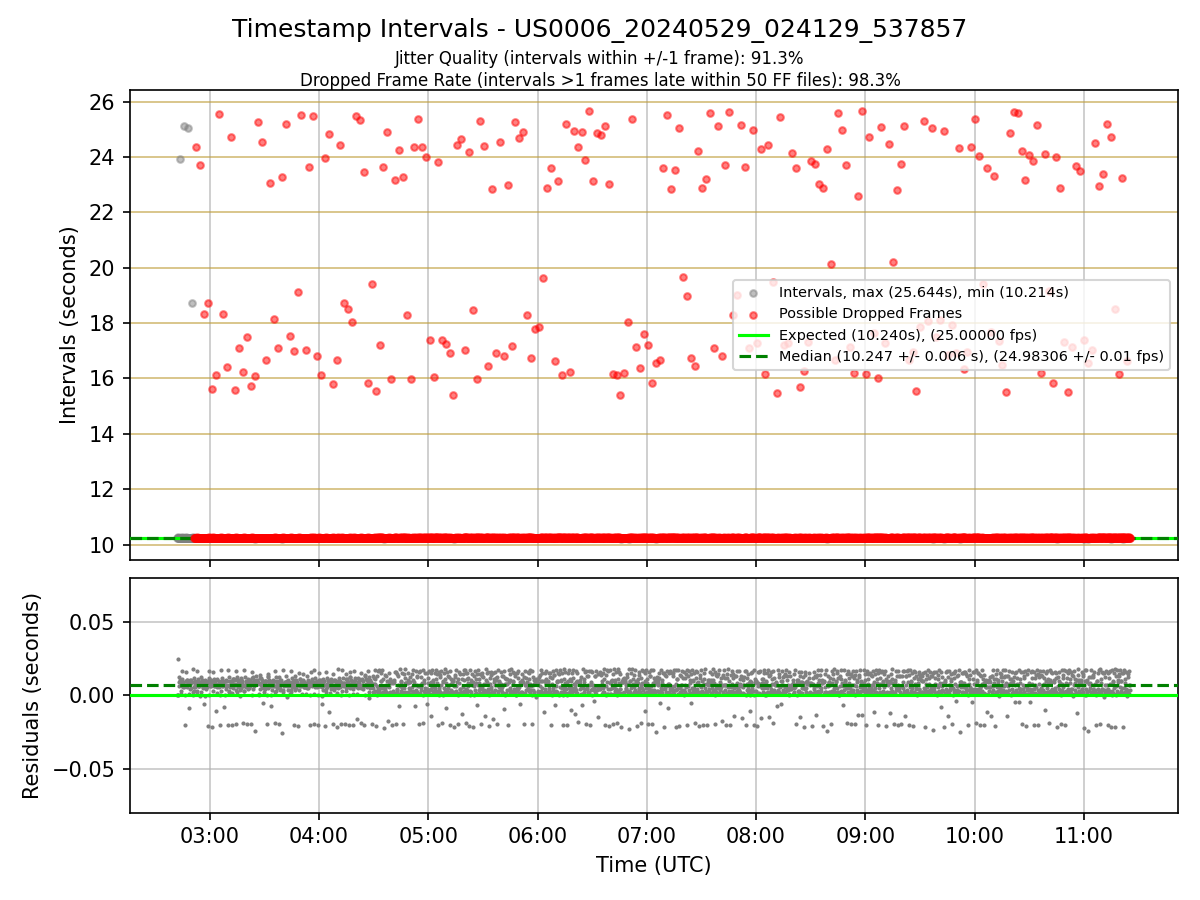The height and width of the screenshot is (900, 1200).
Task: Click the '09:00' x-axis tick label
Action: [x=865, y=834]
